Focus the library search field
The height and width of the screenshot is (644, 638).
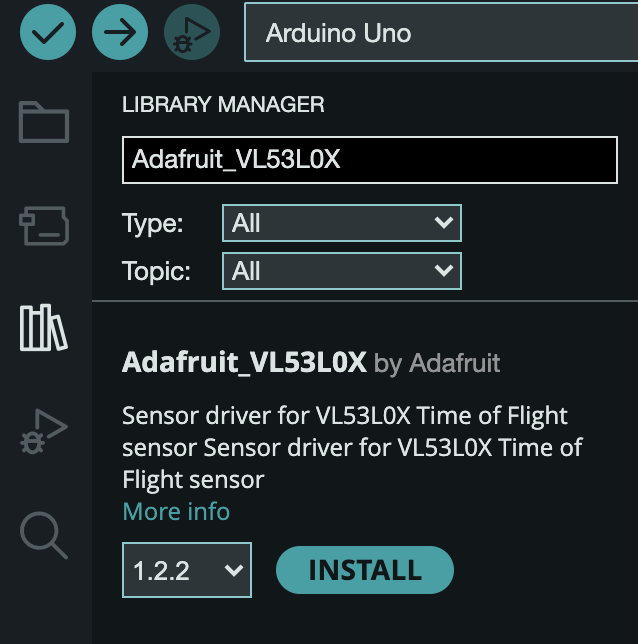pyautogui.click(x=370, y=160)
